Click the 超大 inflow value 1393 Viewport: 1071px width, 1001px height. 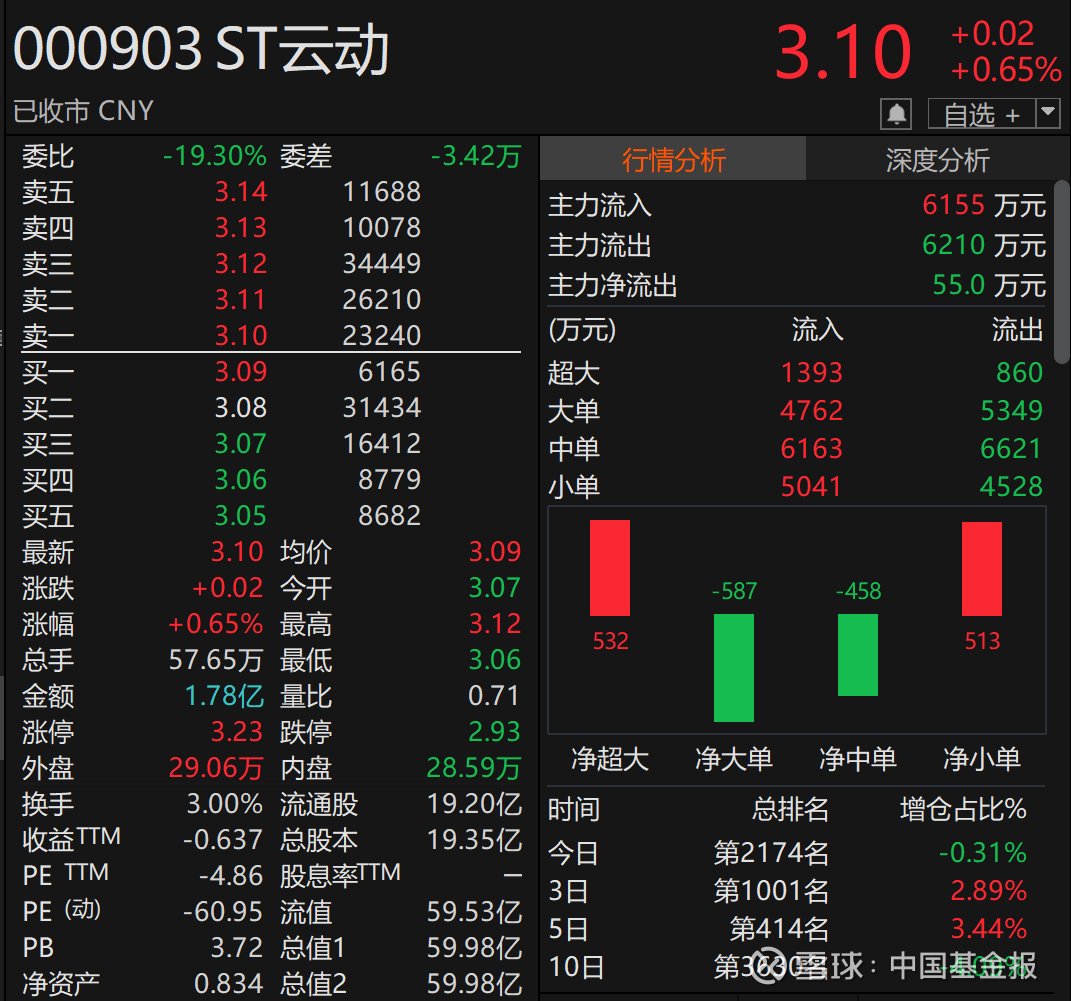click(811, 373)
